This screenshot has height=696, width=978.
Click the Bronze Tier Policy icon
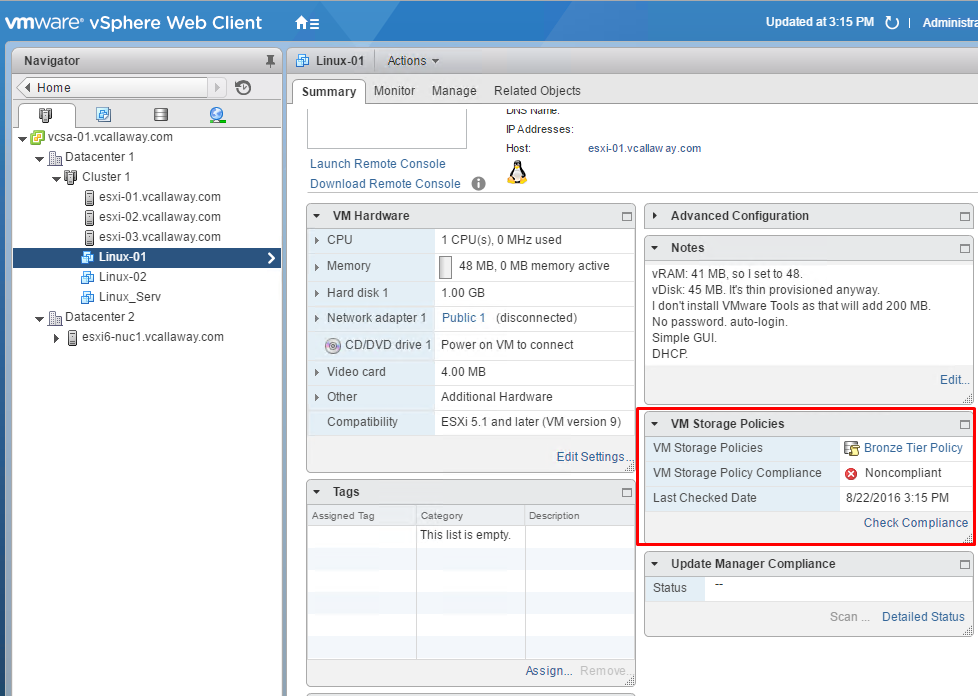tap(851, 448)
